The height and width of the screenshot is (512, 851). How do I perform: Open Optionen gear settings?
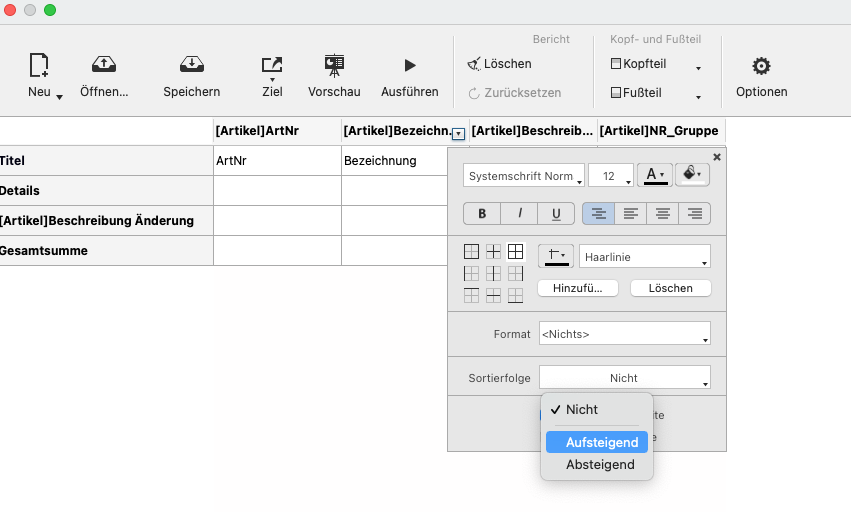tap(761, 67)
